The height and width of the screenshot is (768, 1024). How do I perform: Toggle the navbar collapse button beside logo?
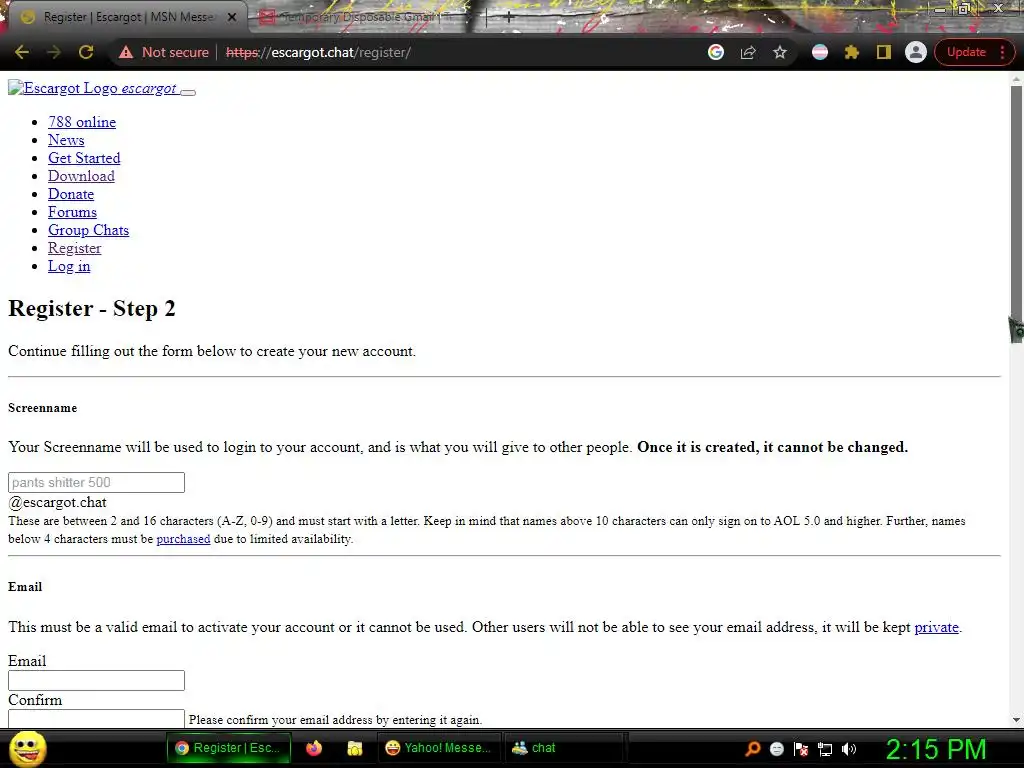click(188, 92)
